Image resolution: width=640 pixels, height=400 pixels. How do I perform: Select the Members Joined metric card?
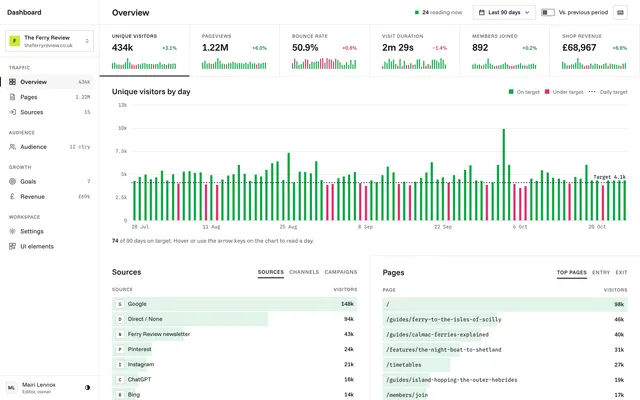(x=504, y=50)
